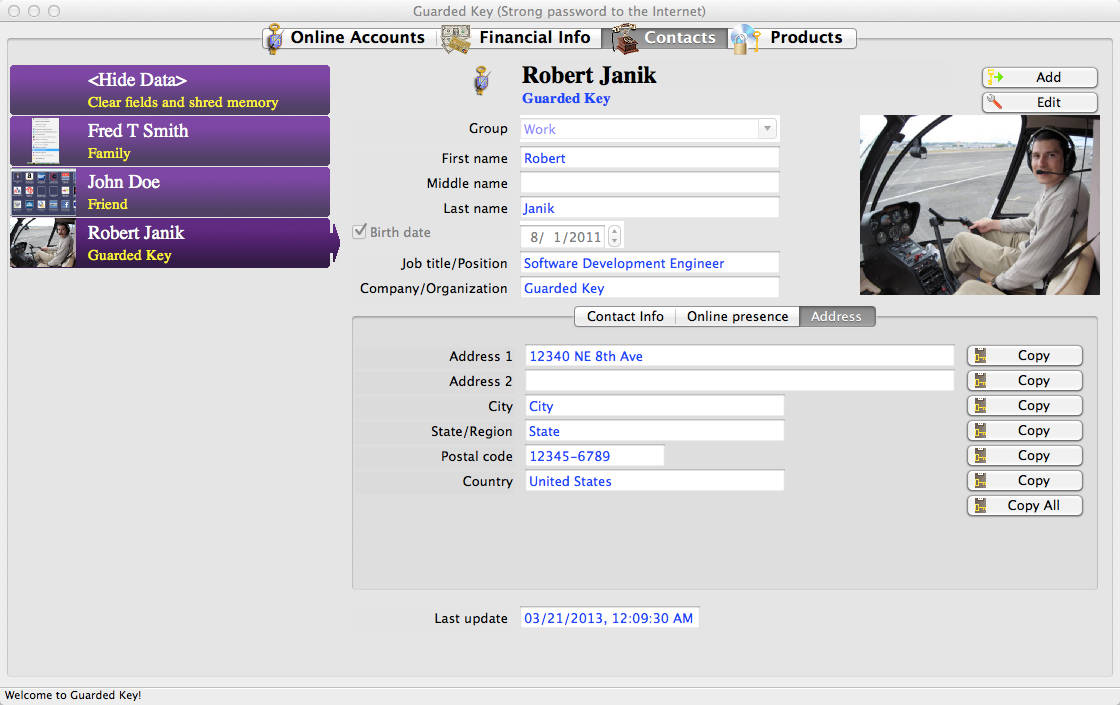This screenshot has height=705, width=1120.
Task: Click the icon on the City Copy button
Action: pos(981,406)
